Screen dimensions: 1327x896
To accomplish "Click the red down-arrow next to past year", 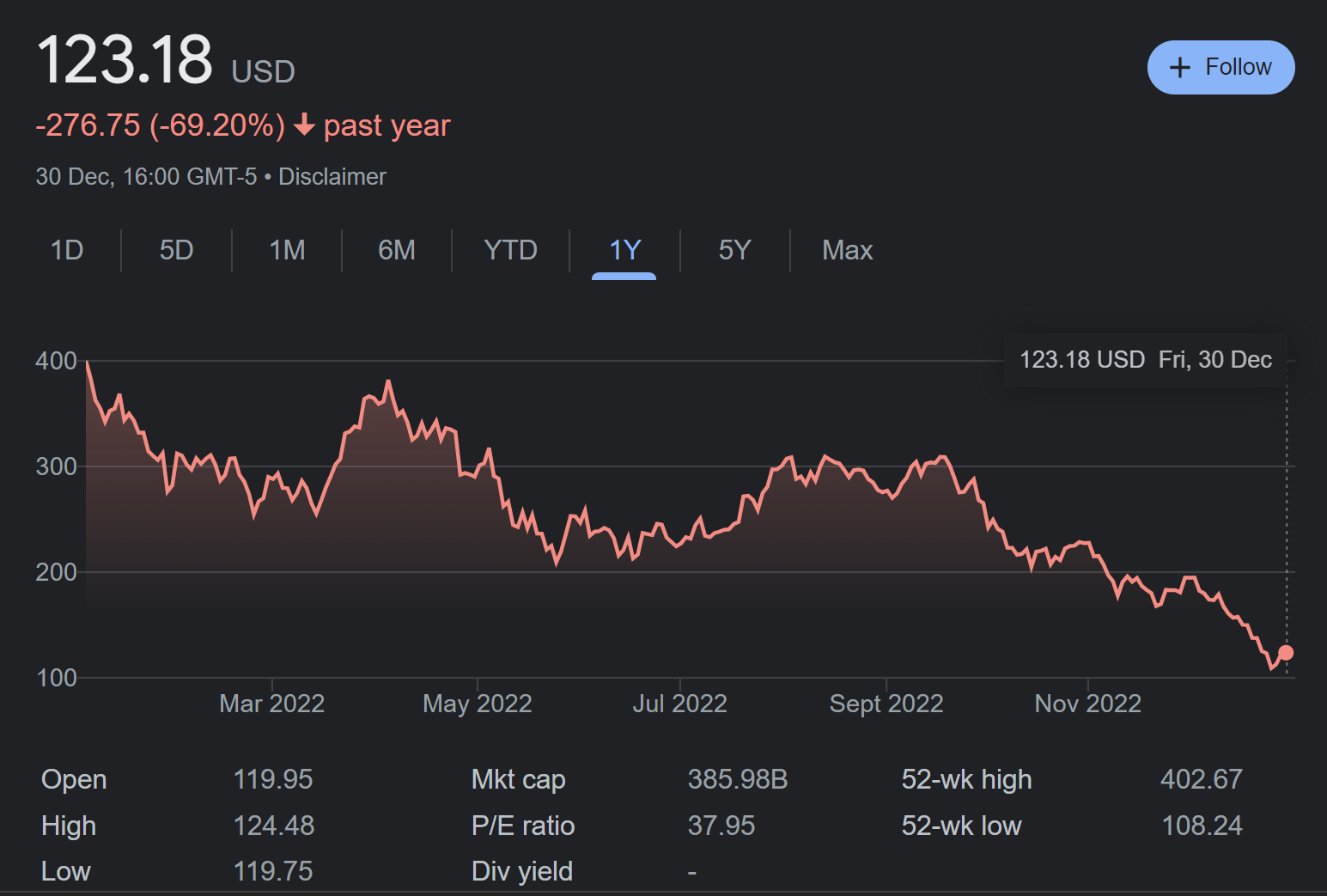I will (x=304, y=125).
